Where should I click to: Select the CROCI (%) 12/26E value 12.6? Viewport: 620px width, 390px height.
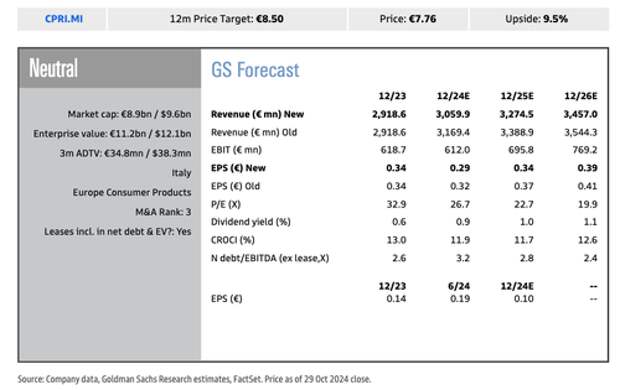pyautogui.click(x=587, y=240)
